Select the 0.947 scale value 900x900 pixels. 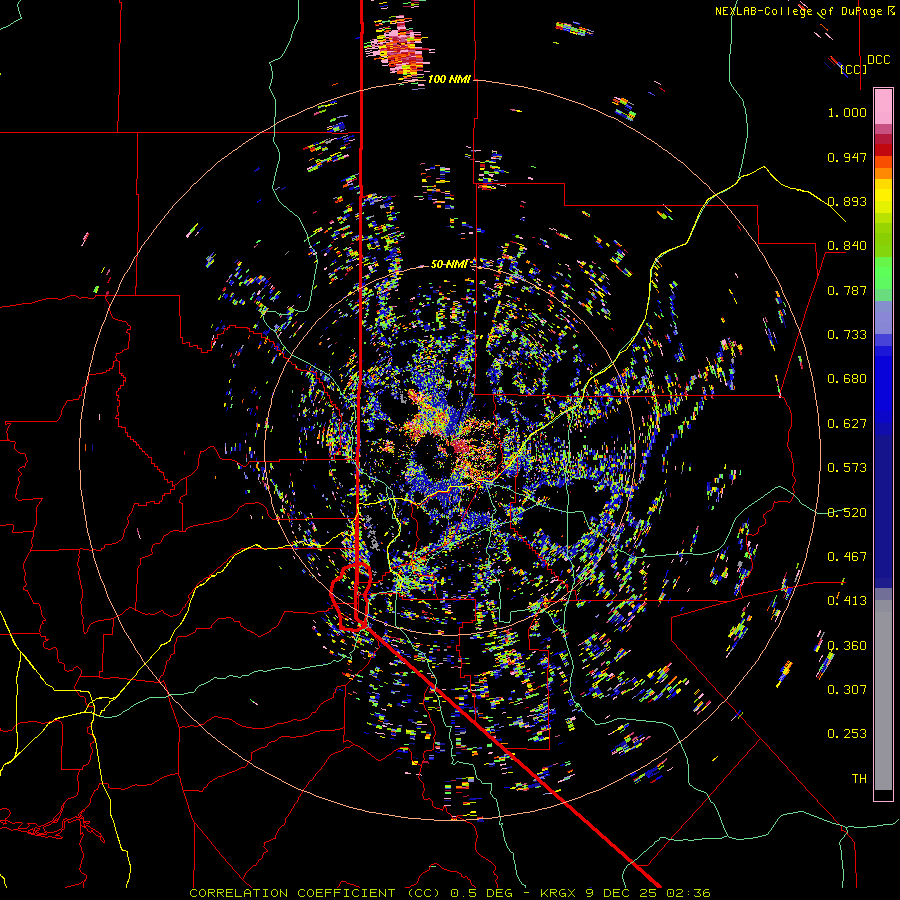(847, 157)
